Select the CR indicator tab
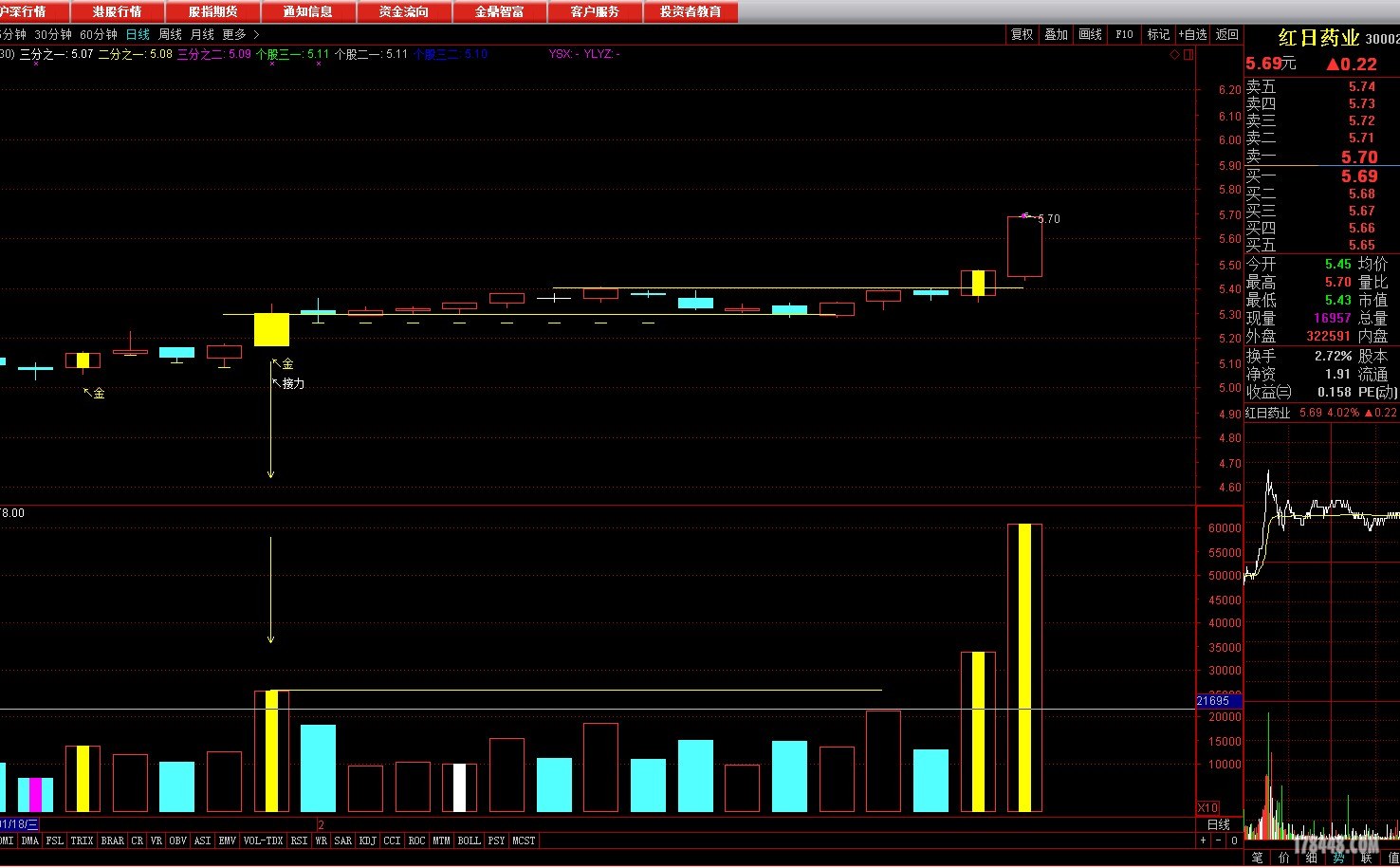Viewport: 1400px width, 868px height. coord(138,840)
